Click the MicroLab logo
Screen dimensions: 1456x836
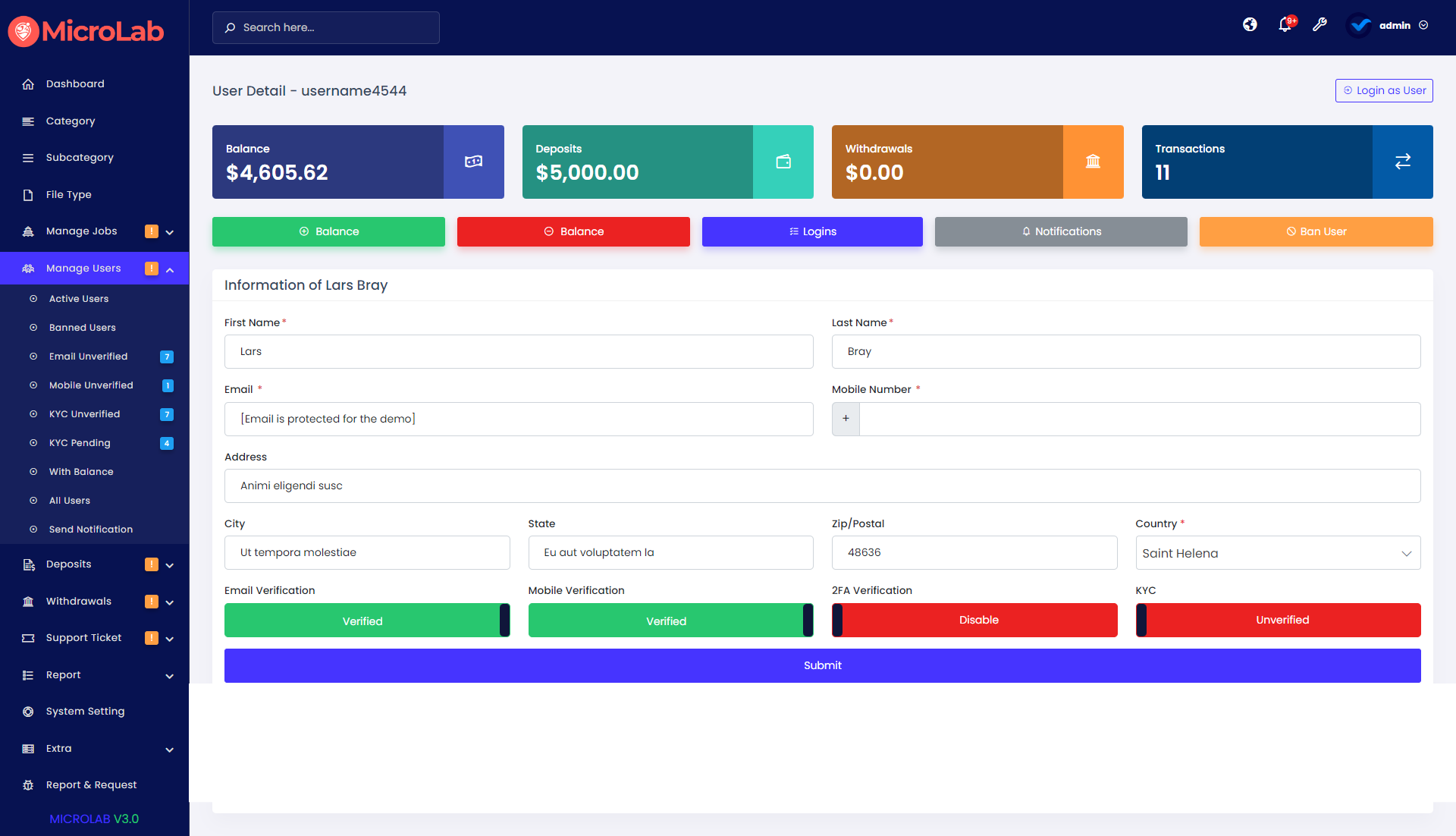pos(86,31)
